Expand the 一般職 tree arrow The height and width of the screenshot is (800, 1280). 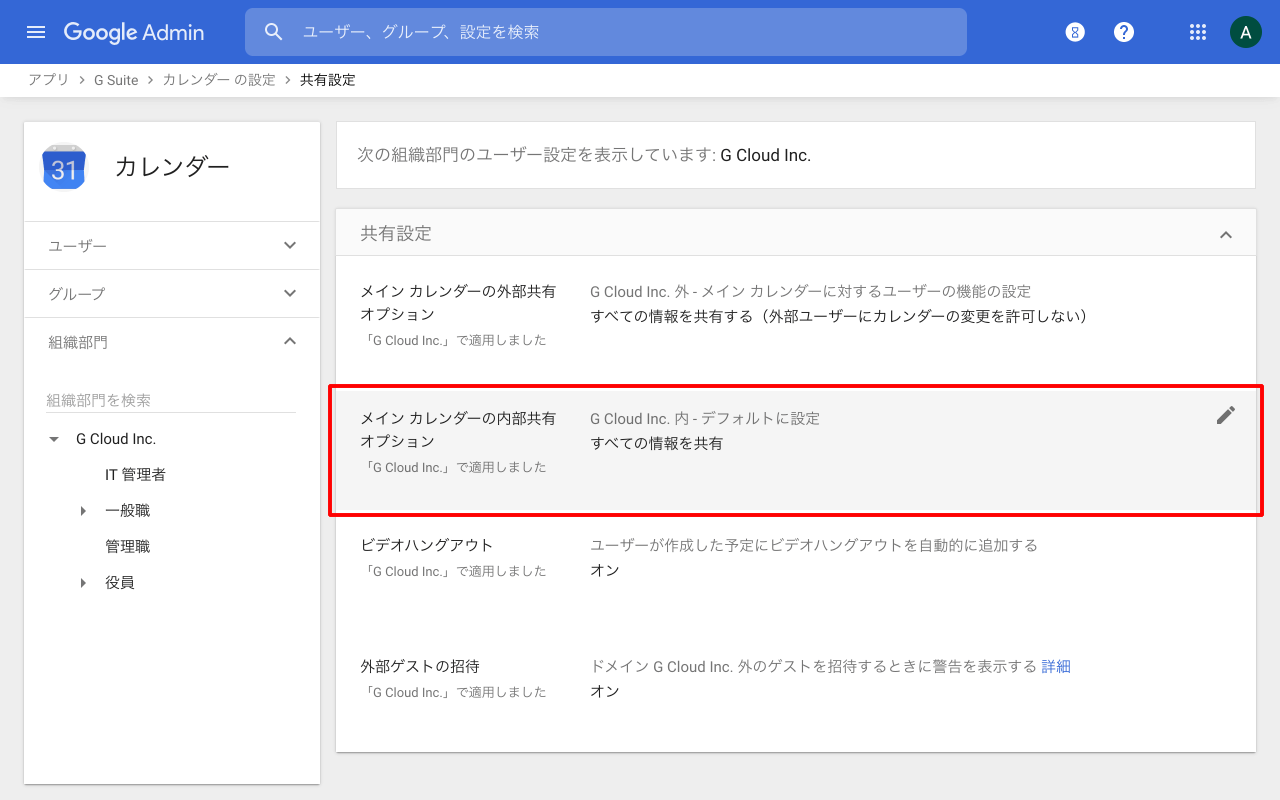83,511
